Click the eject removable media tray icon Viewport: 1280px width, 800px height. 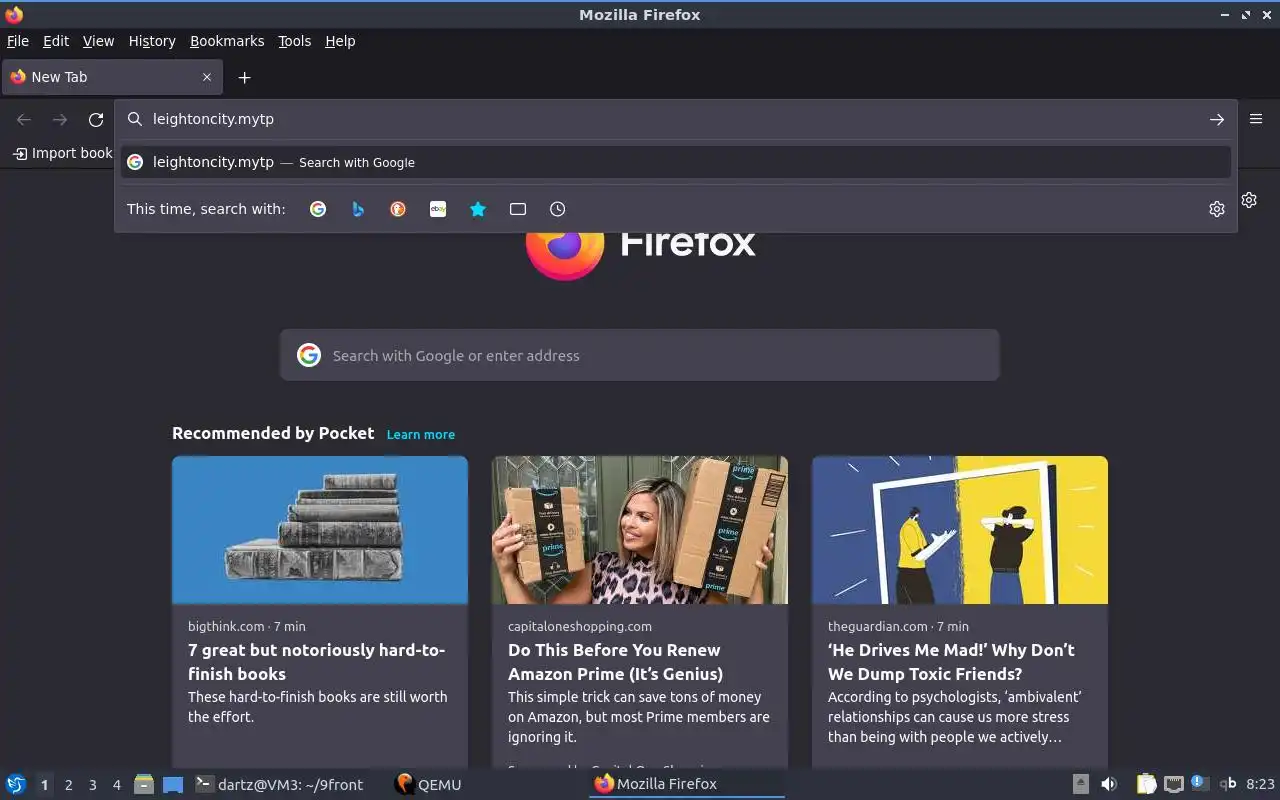[1081, 784]
